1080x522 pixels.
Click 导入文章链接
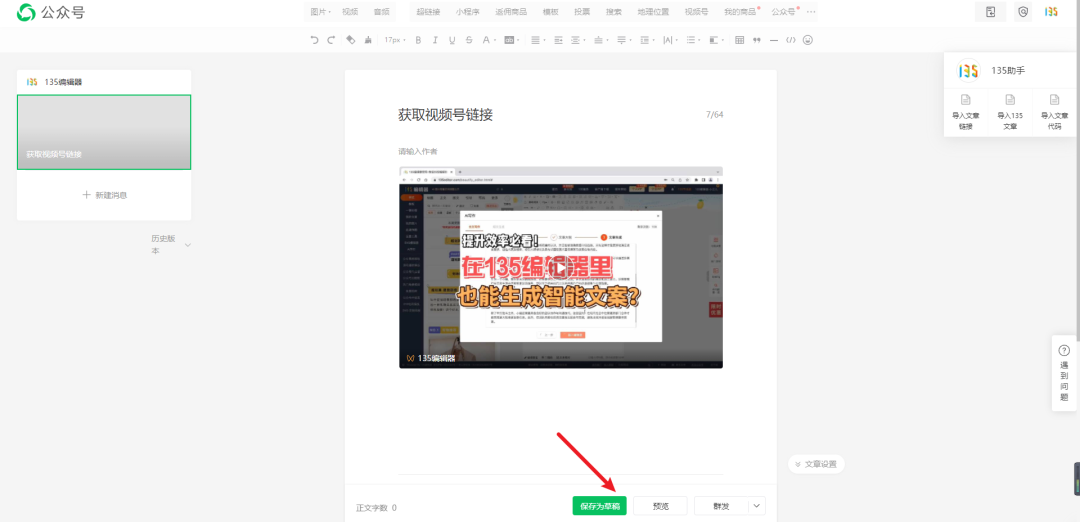coord(966,112)
